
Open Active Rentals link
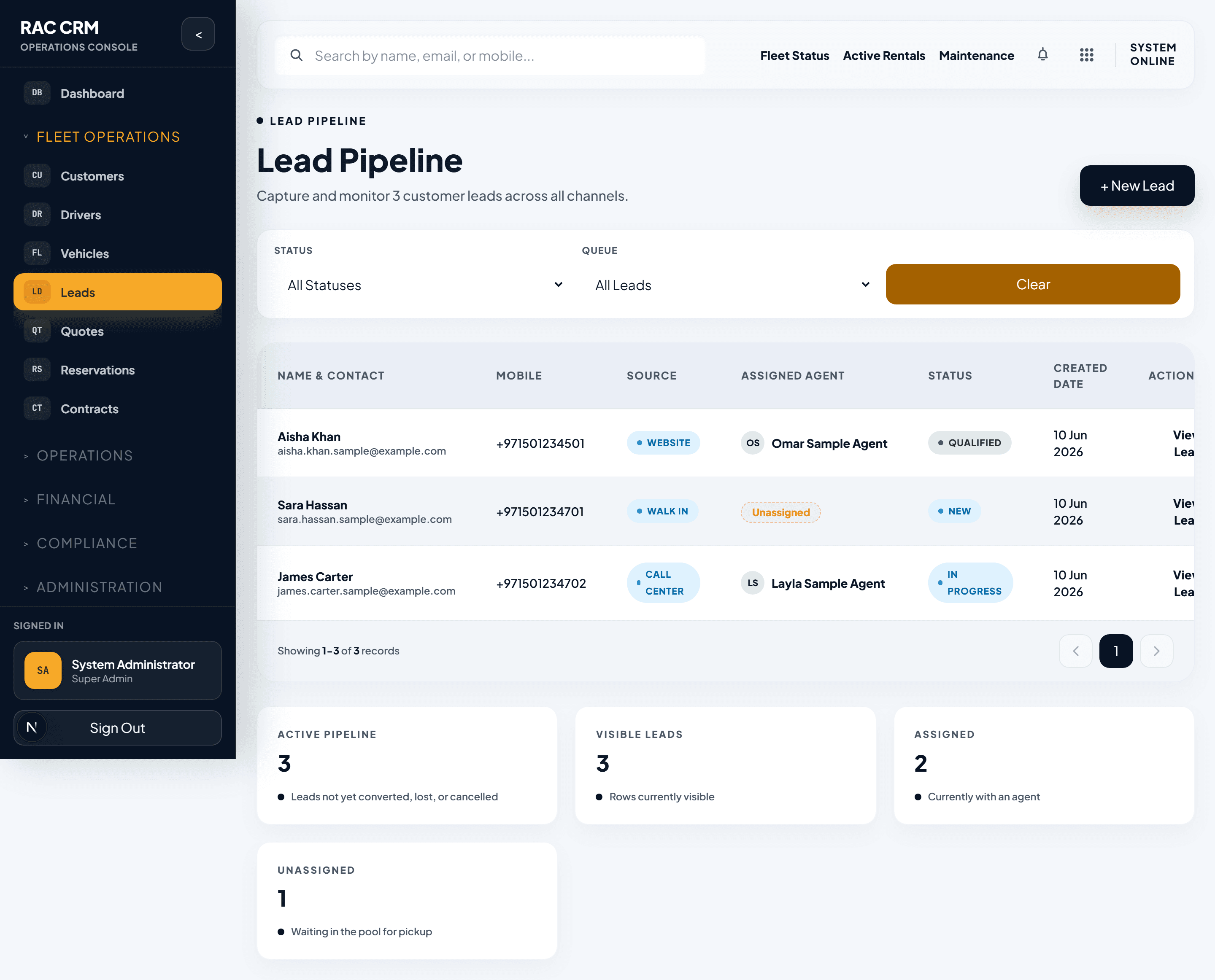tap(884, 55)
